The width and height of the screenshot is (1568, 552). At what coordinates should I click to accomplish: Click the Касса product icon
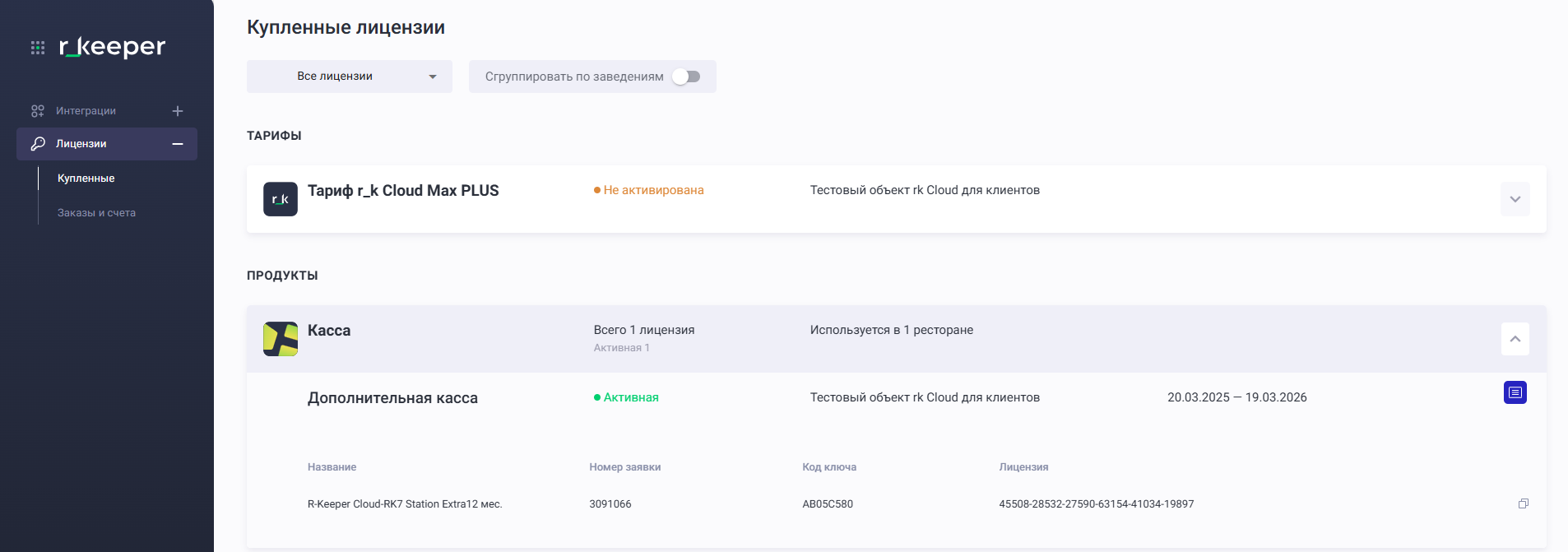tap(280, 339)
